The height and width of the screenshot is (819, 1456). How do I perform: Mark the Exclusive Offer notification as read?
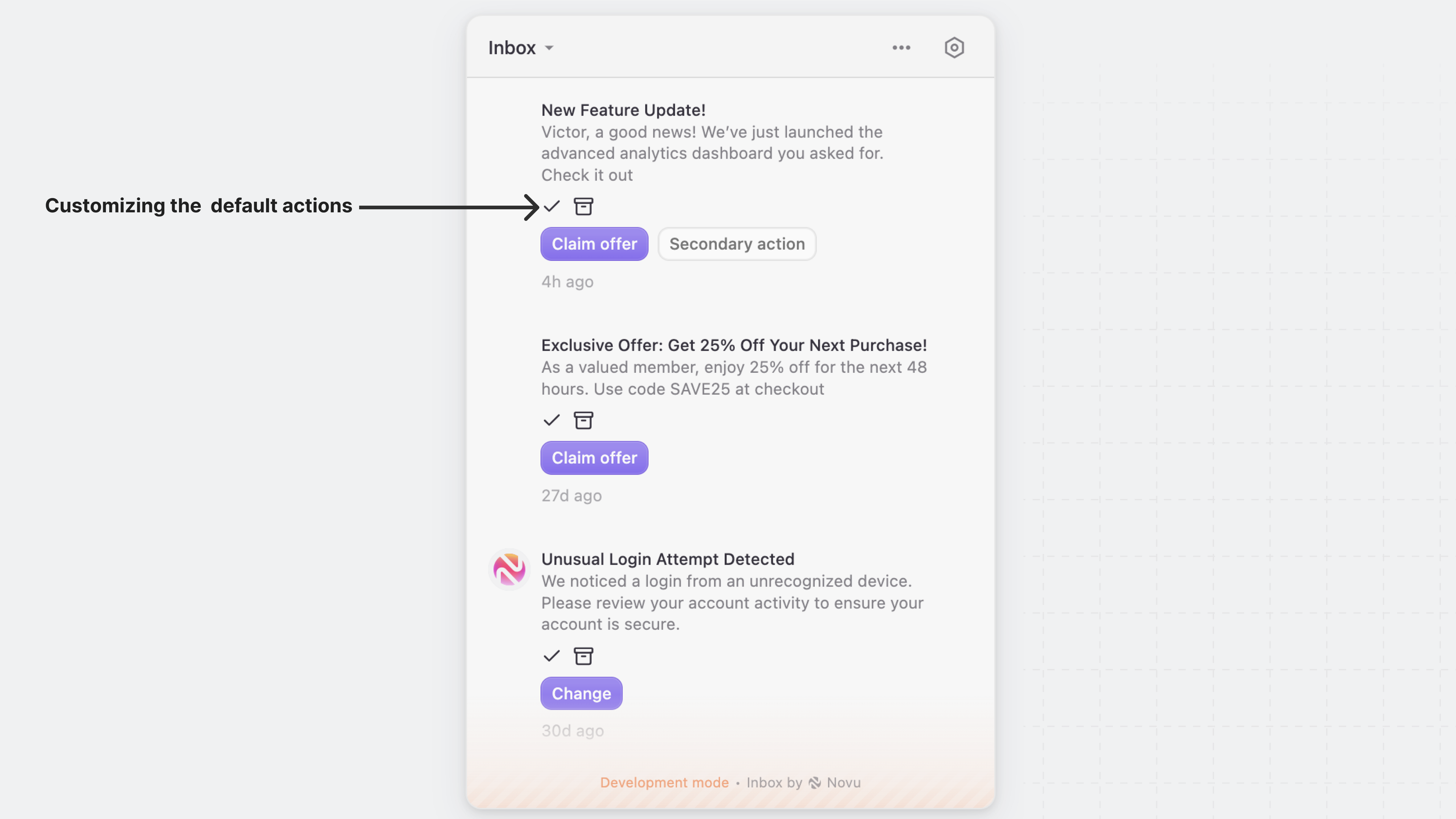click(551, 420)
